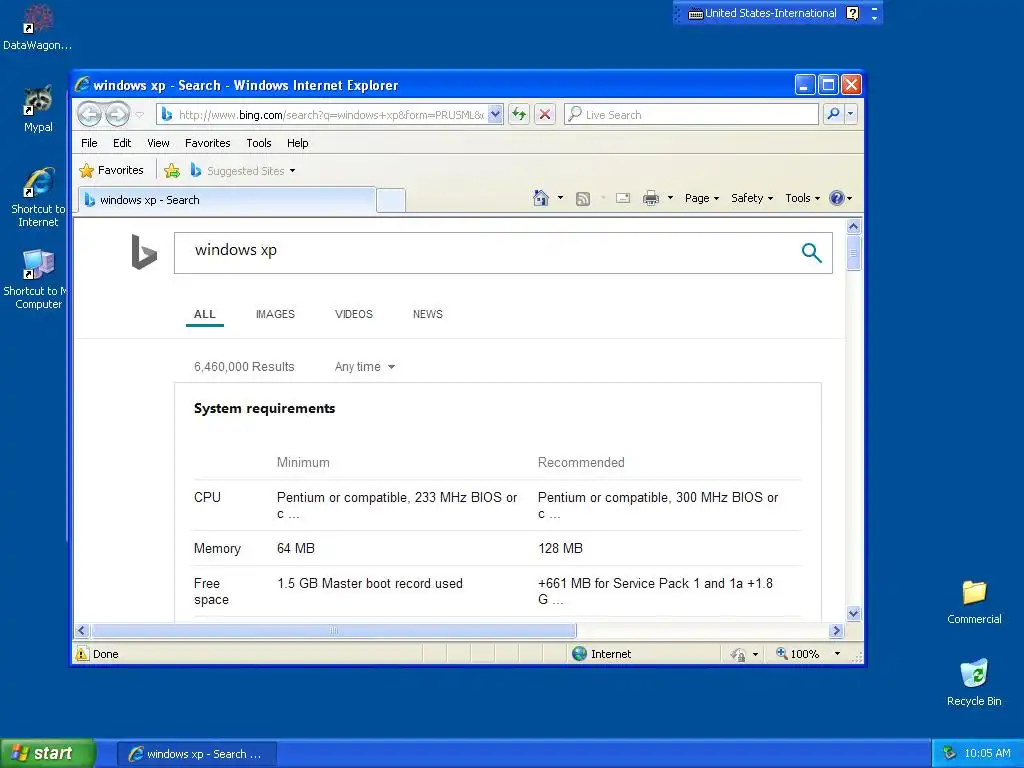Click the language bar help question icon
Viewport: 1024px width, 768px height.
[x=852, y=13]
